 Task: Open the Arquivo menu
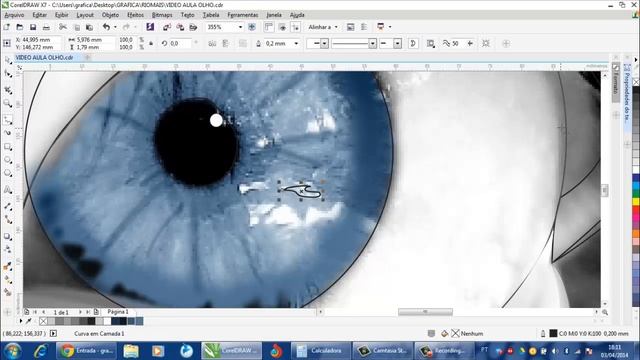click(14, 15)
